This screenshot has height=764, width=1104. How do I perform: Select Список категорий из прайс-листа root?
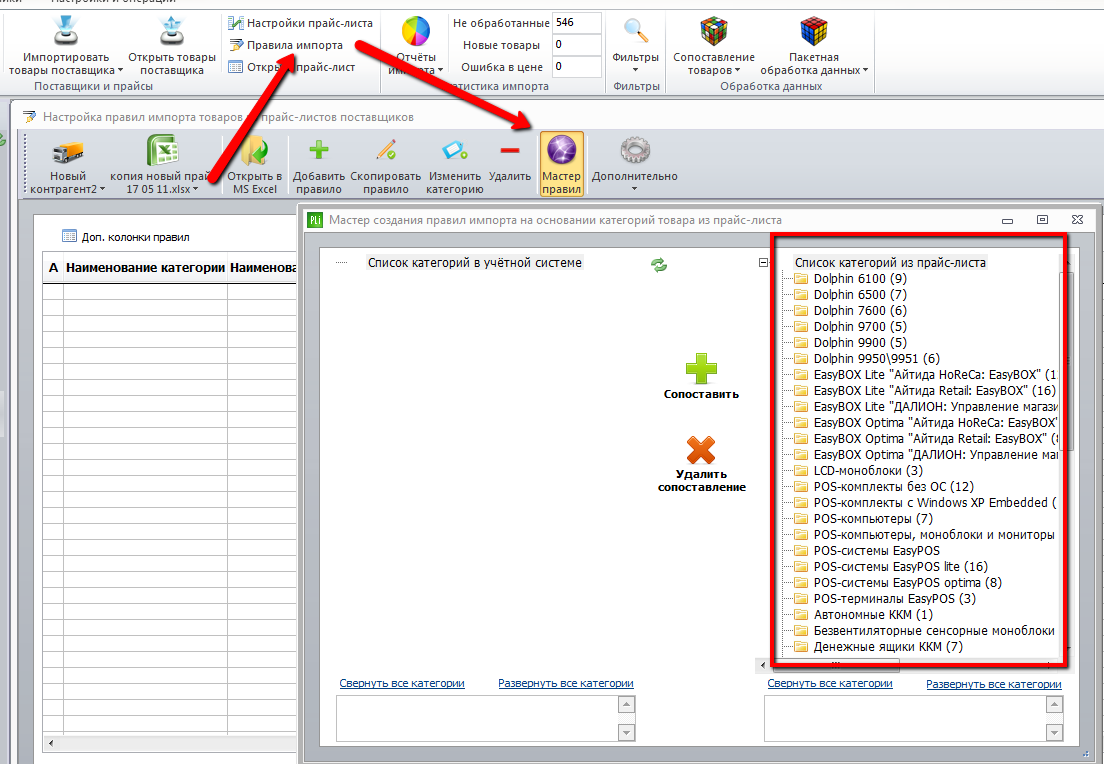(890, 263)
